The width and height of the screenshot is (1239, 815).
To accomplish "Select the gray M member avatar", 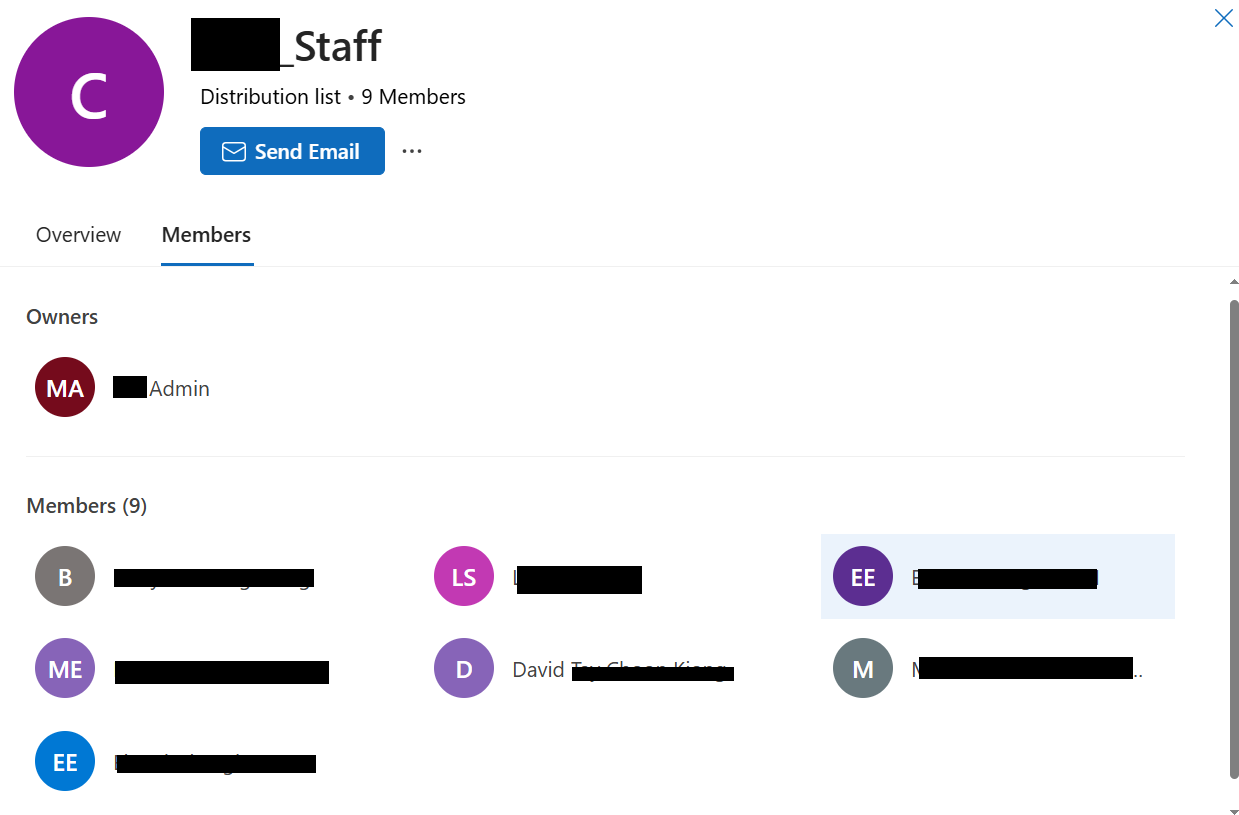I will (x=863, y=669).
